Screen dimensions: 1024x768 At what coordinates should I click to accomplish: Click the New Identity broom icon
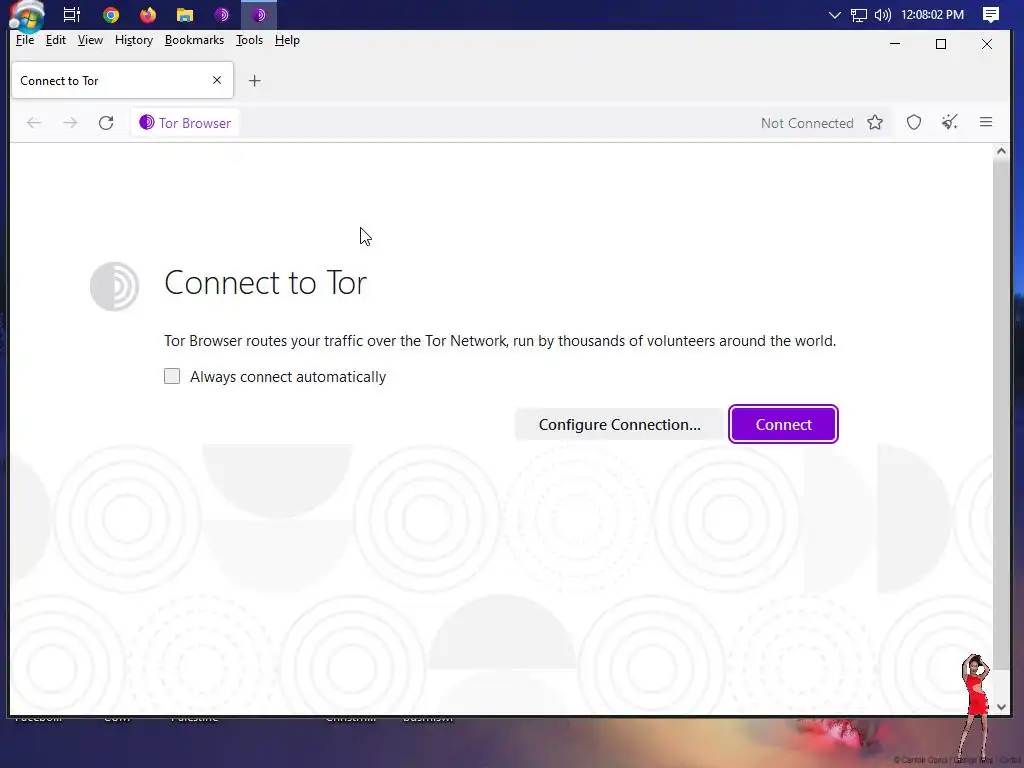[950, 122]
